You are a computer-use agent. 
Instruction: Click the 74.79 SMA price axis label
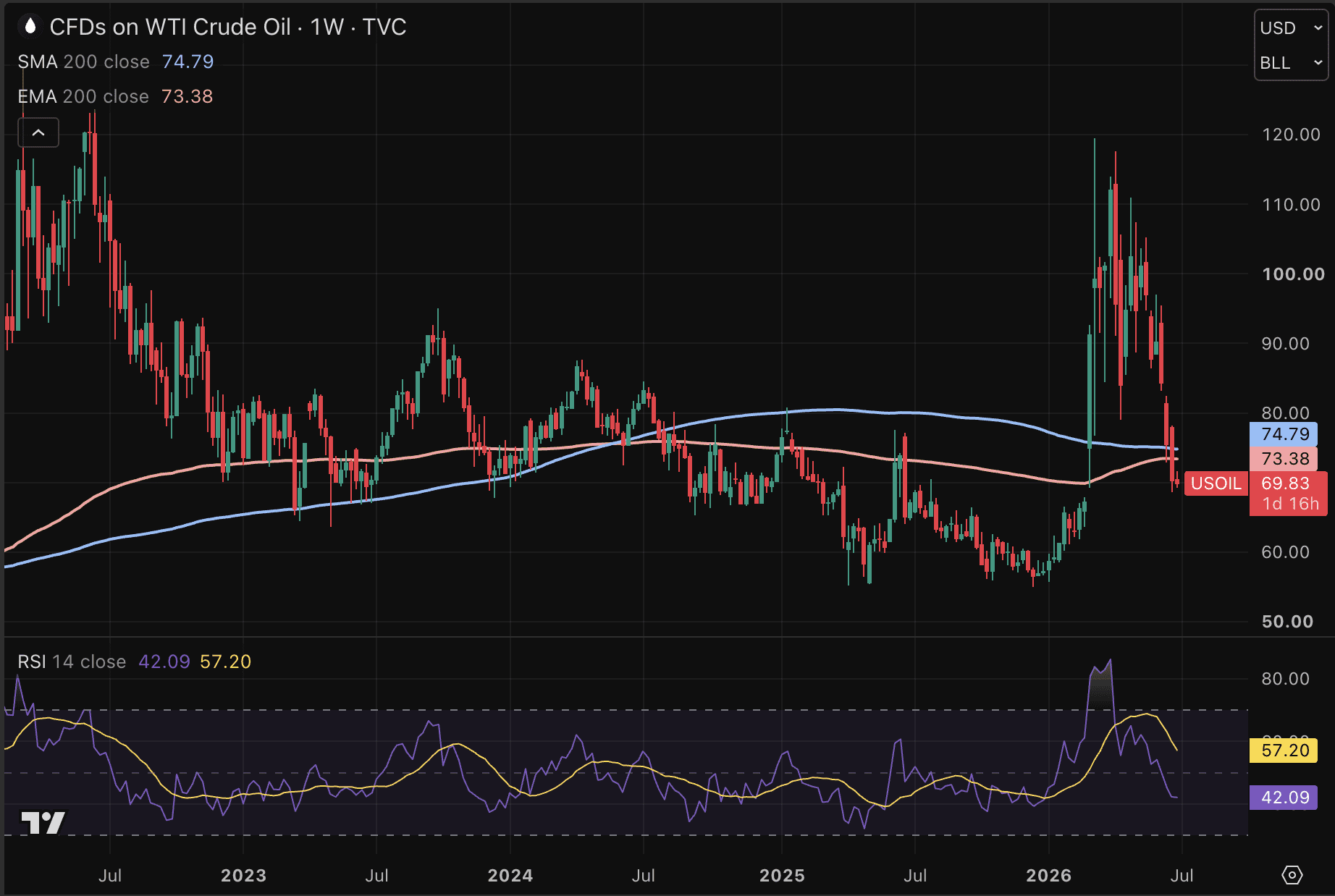click(1284, 434)
